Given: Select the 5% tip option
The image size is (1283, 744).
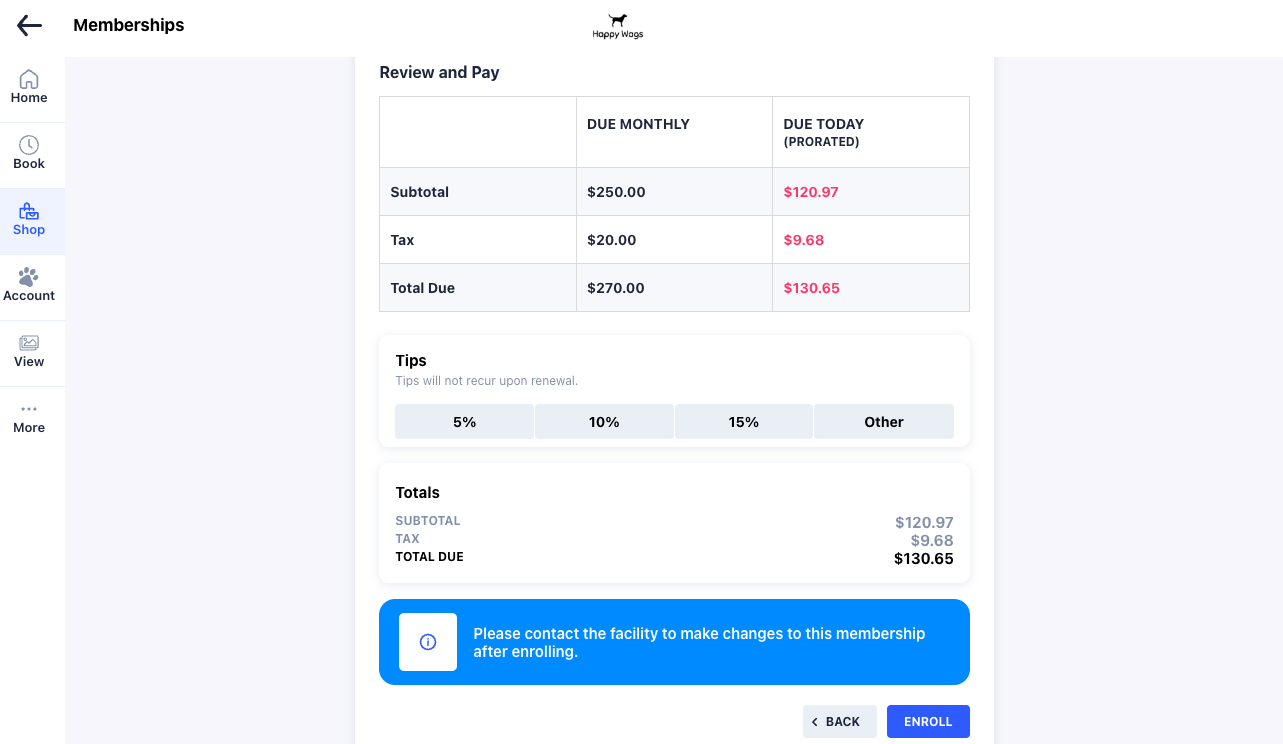Looking at the screenshot, I should point(464,421).
